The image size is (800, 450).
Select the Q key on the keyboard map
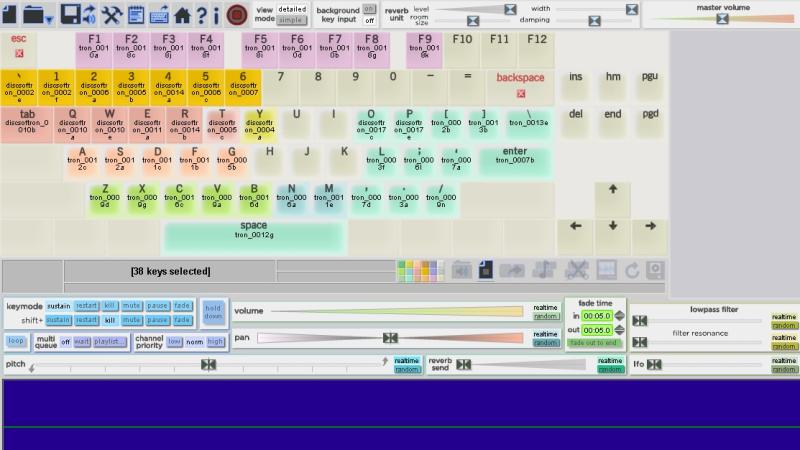coord(72,125)
